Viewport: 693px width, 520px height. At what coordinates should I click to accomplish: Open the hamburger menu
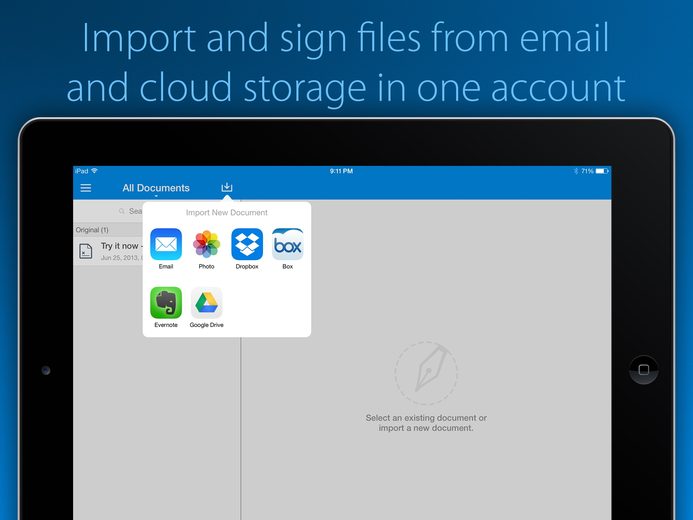coord(86,188)
